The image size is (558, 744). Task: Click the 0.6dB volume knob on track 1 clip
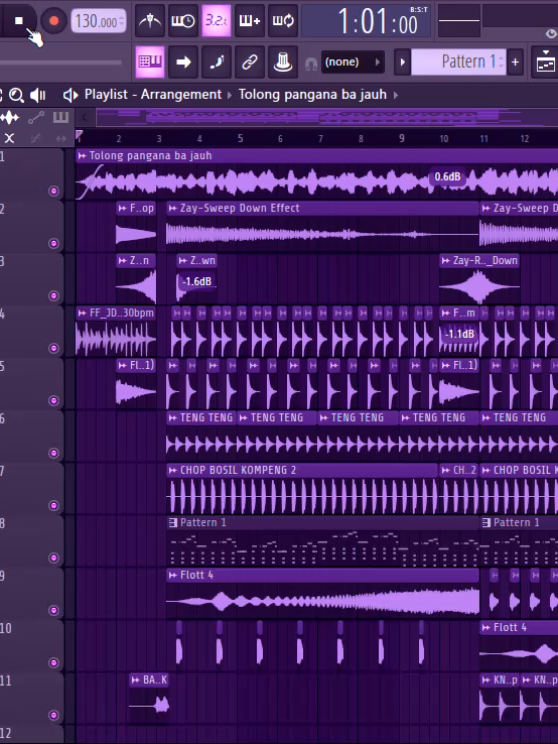click(x=447, y=177)
